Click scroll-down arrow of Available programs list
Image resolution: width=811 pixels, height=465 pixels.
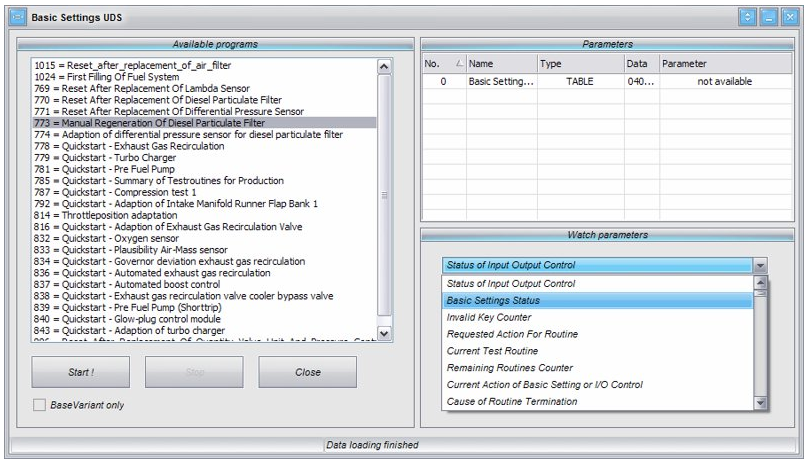pyautogui.click(x=385, y=332)
